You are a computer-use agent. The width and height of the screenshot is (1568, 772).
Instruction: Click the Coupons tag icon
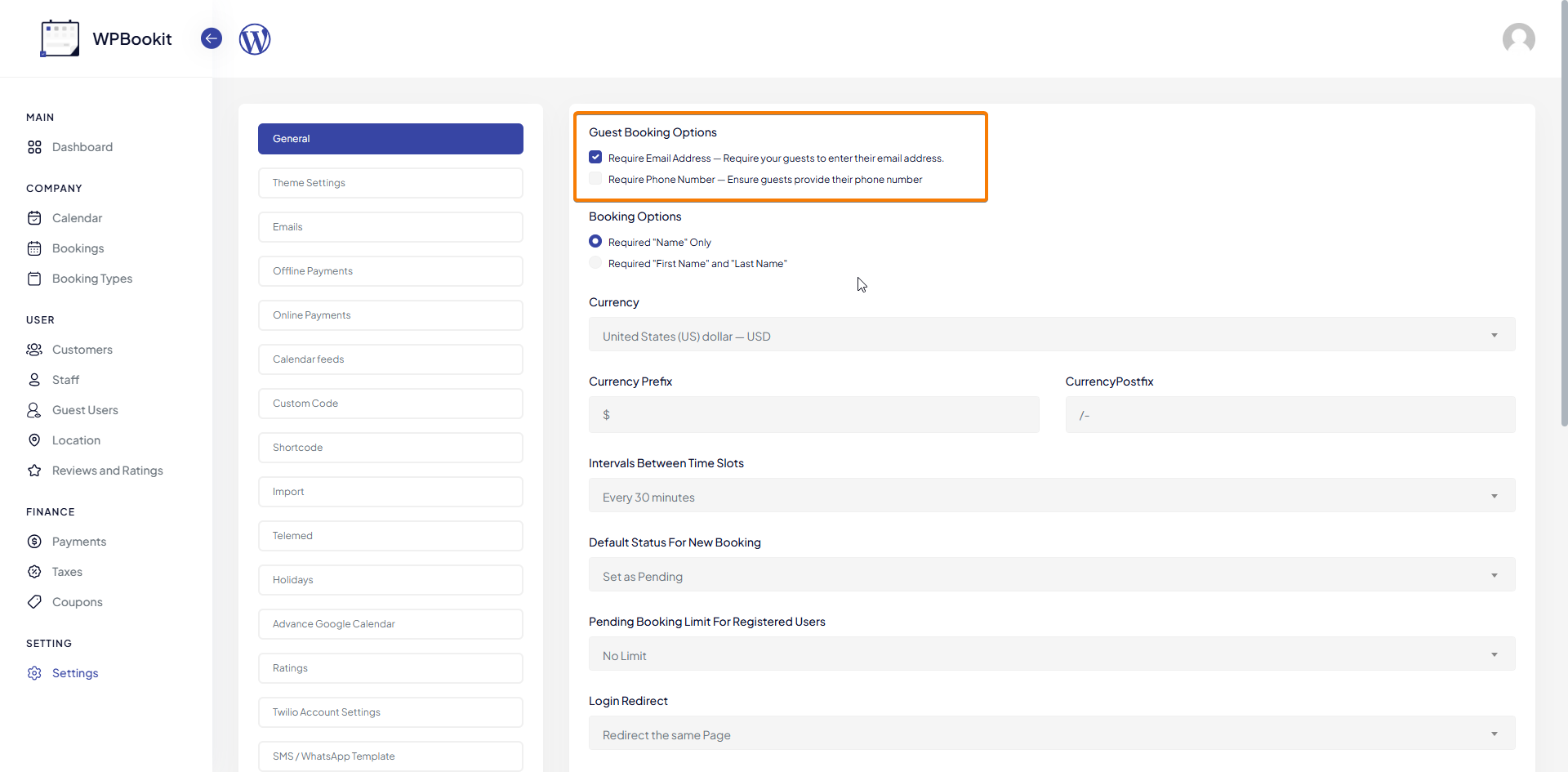tap(34, 602)
